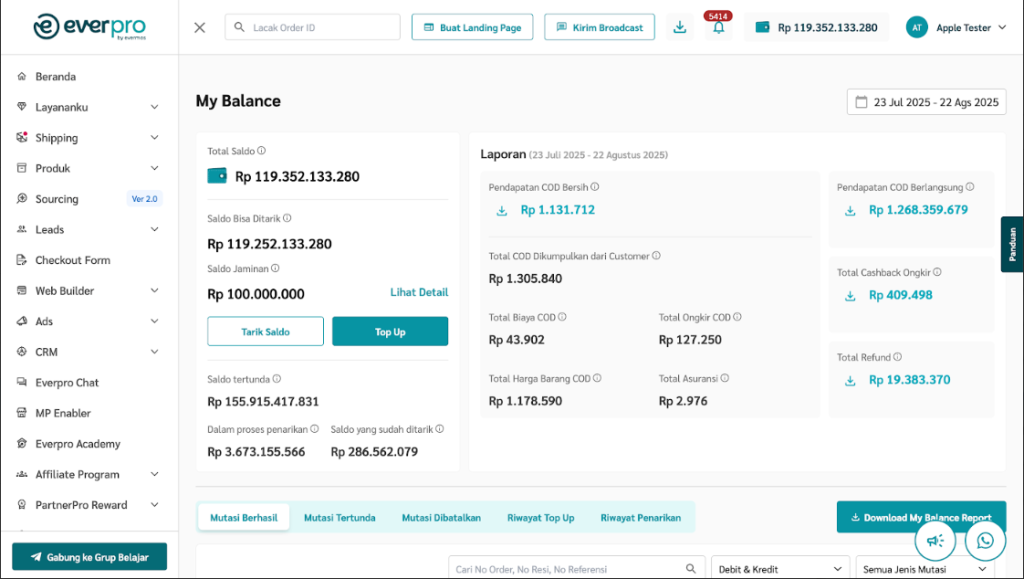Download Total Refund report icon
This screenshot has width=1024, height=579.
[850, 380]
